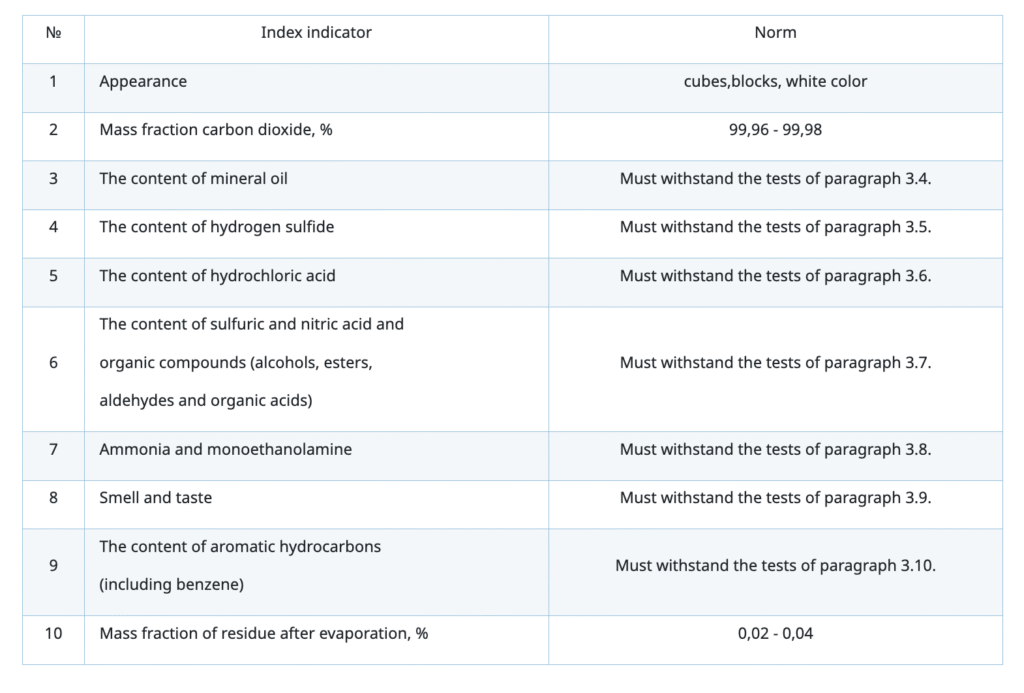Select the "Appearance" row label
The height and width of the screenshot is (693, 1024).
coord(143,82)
